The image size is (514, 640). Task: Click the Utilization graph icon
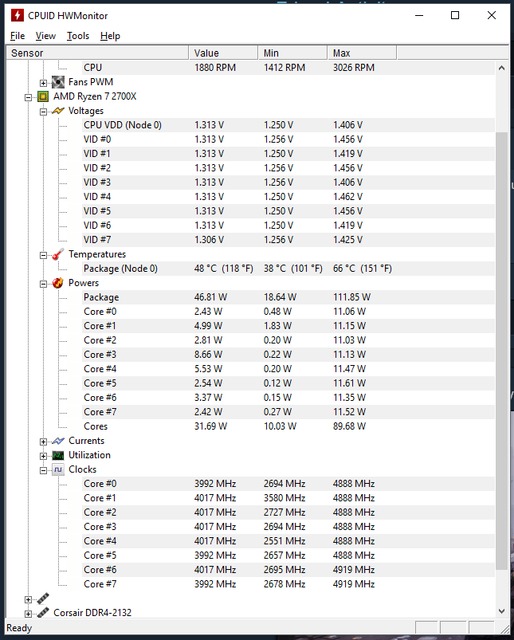[58, 455]
